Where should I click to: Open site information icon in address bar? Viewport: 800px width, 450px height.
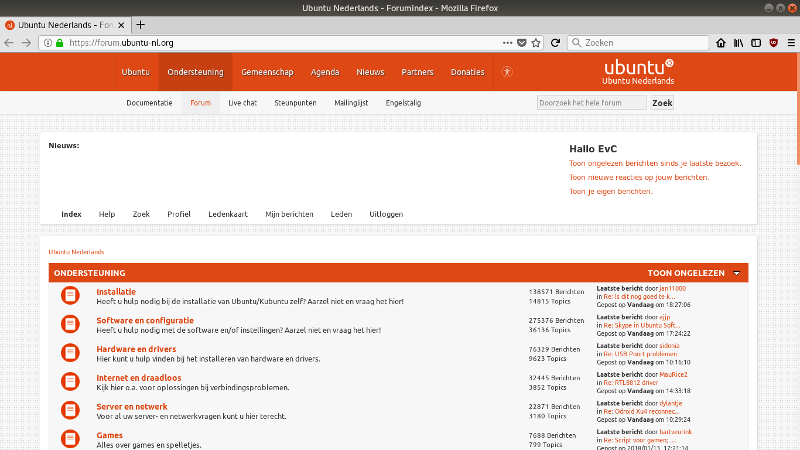47,43
